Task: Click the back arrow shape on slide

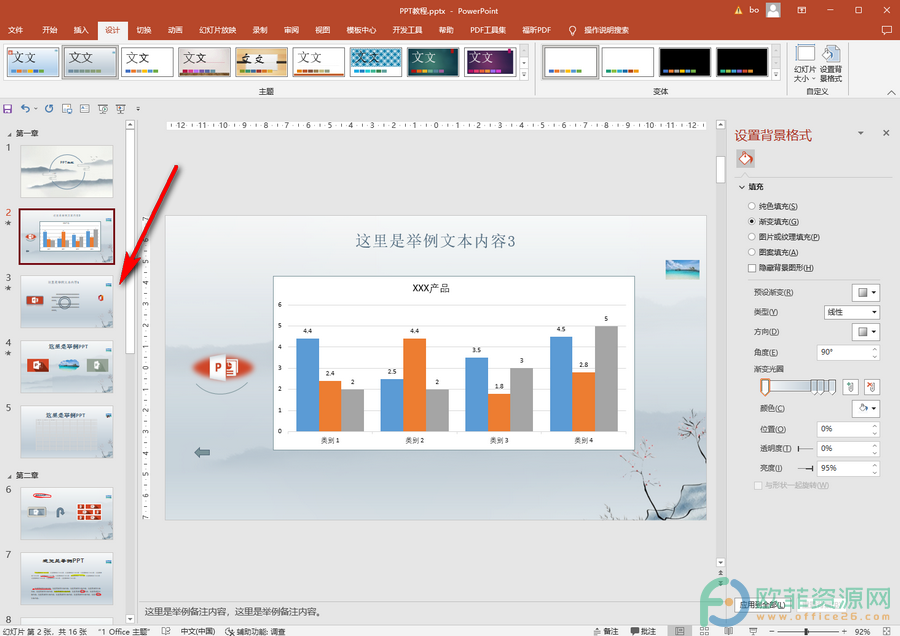Action: [202, 452]
